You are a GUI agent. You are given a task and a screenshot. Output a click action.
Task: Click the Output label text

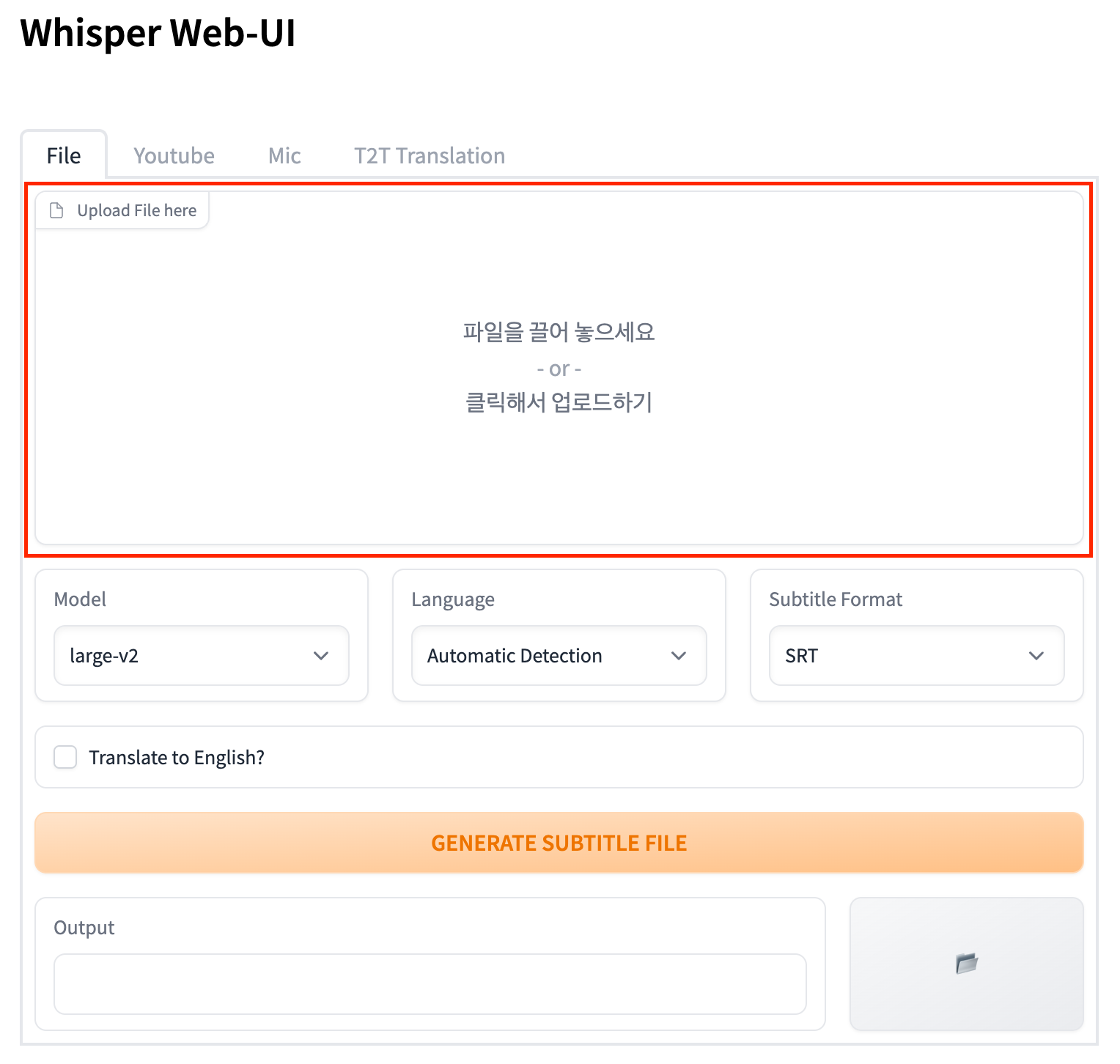(84, 928)
